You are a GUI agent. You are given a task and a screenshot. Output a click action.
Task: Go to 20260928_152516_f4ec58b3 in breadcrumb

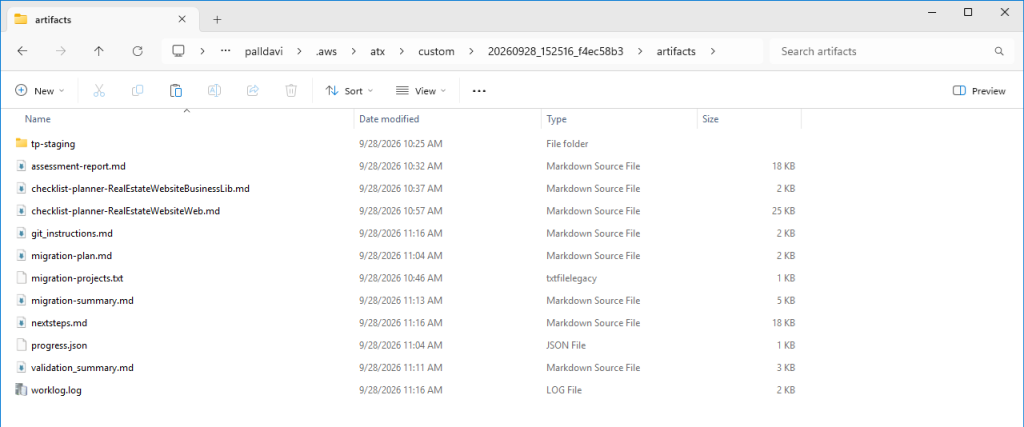[556, 51]
